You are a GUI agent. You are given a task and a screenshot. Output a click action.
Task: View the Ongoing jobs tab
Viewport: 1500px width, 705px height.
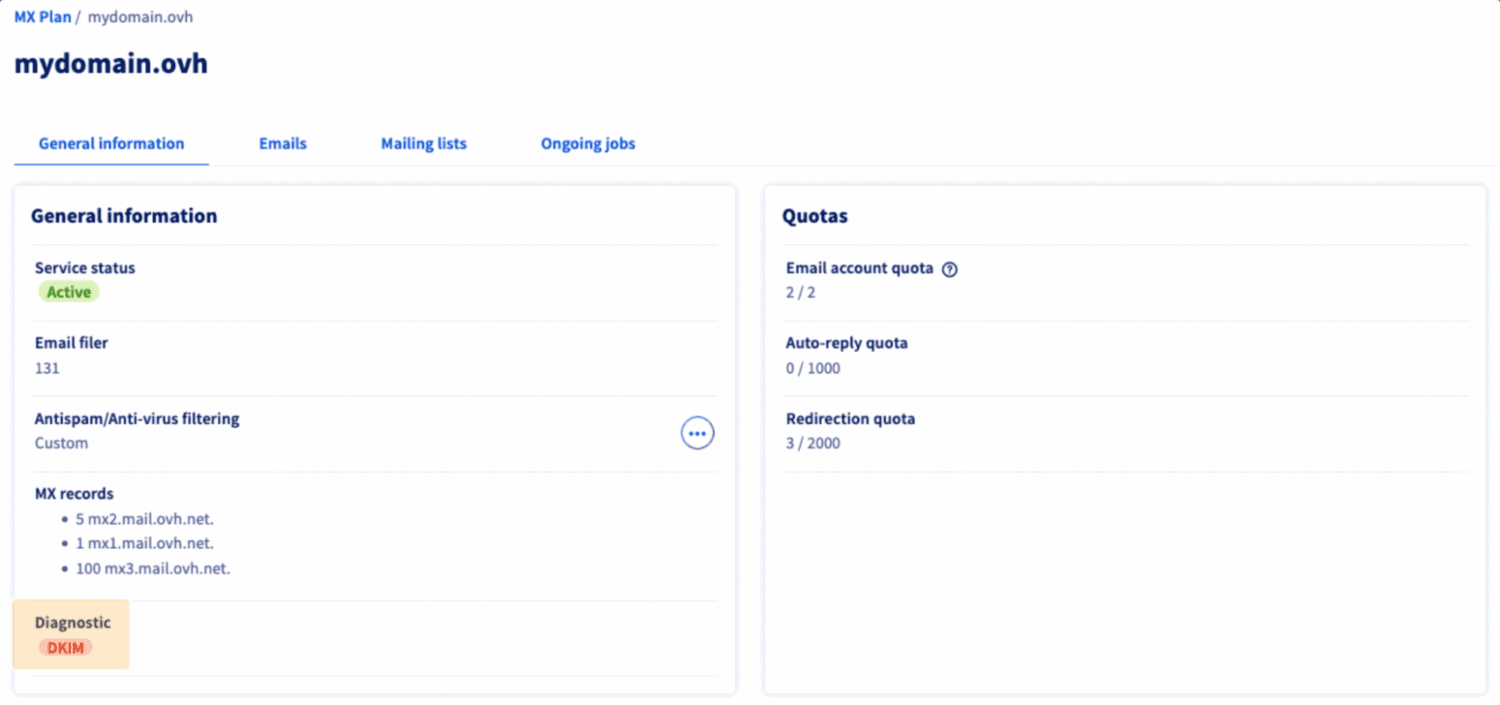point(587,143)
